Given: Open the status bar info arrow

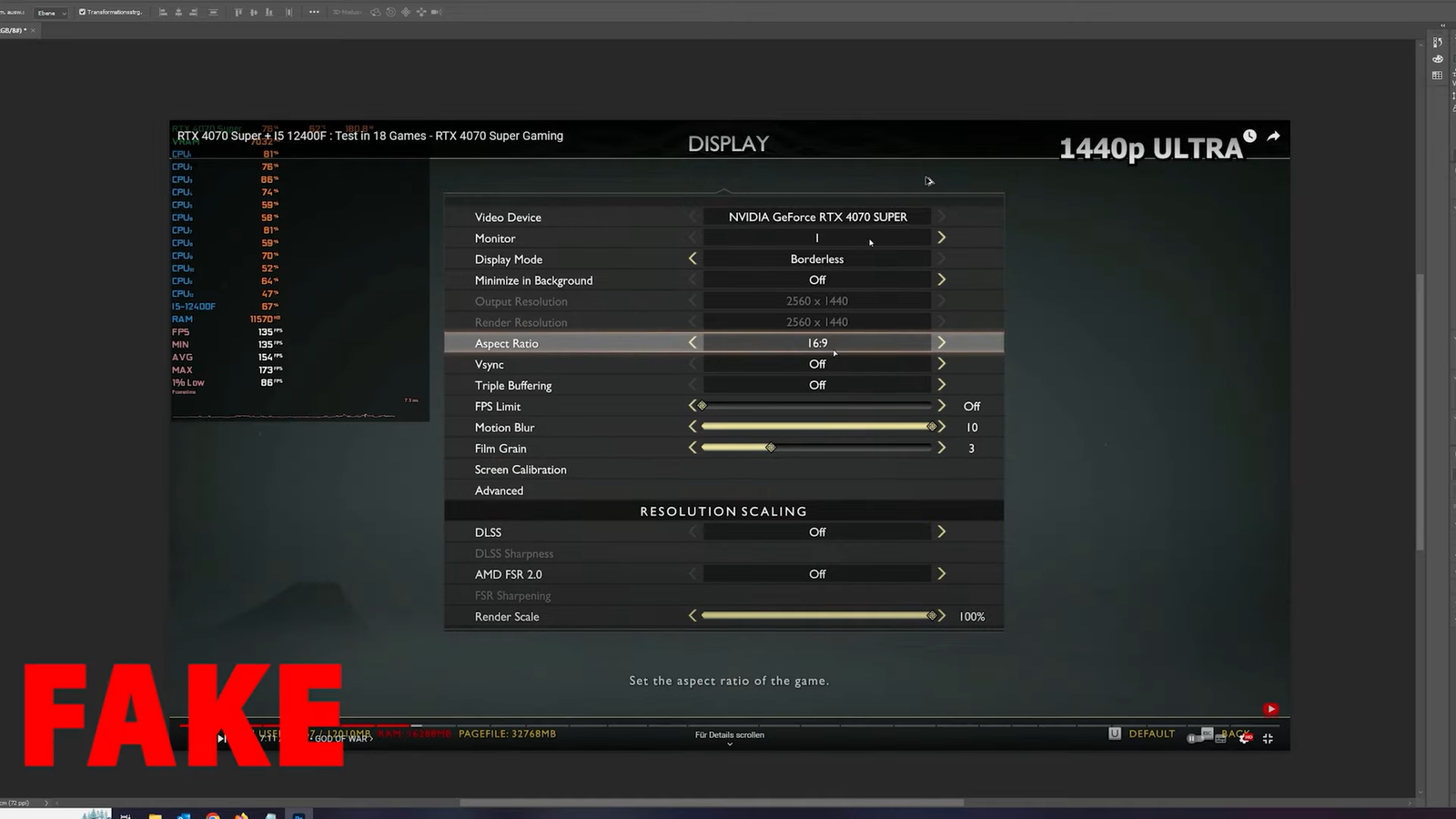Looking at the screenshot, I should [46, 803].
